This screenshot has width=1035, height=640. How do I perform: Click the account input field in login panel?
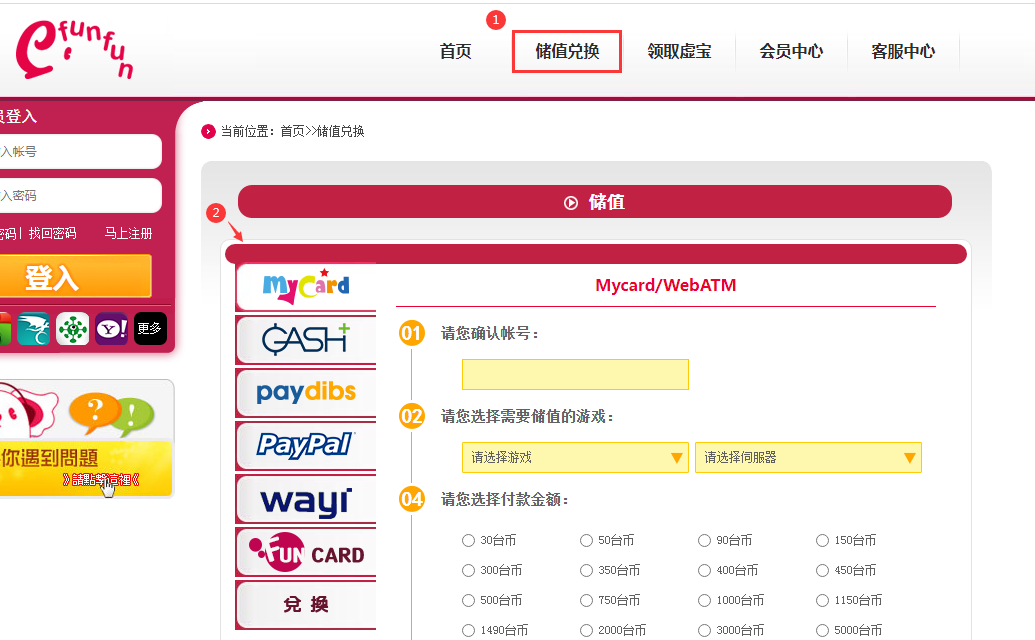80,152
